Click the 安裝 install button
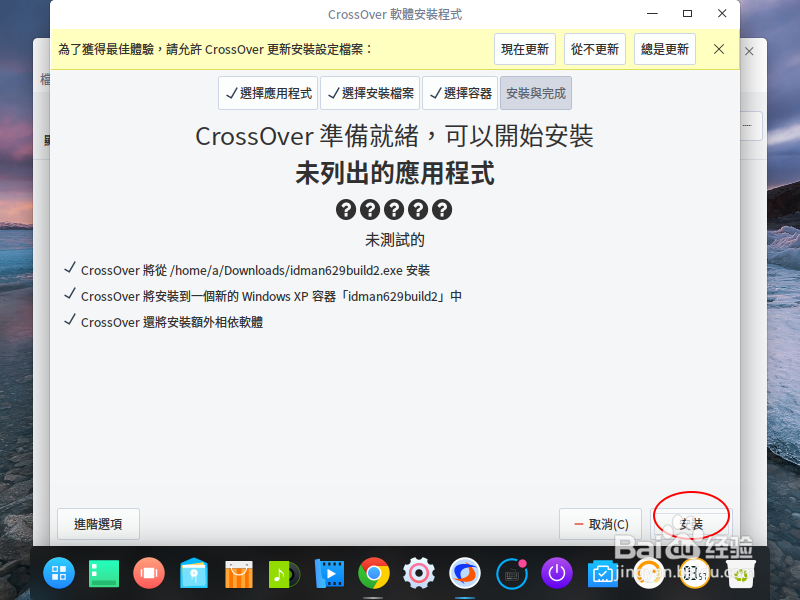The image size is (800, 600). [x=691, y=524]
